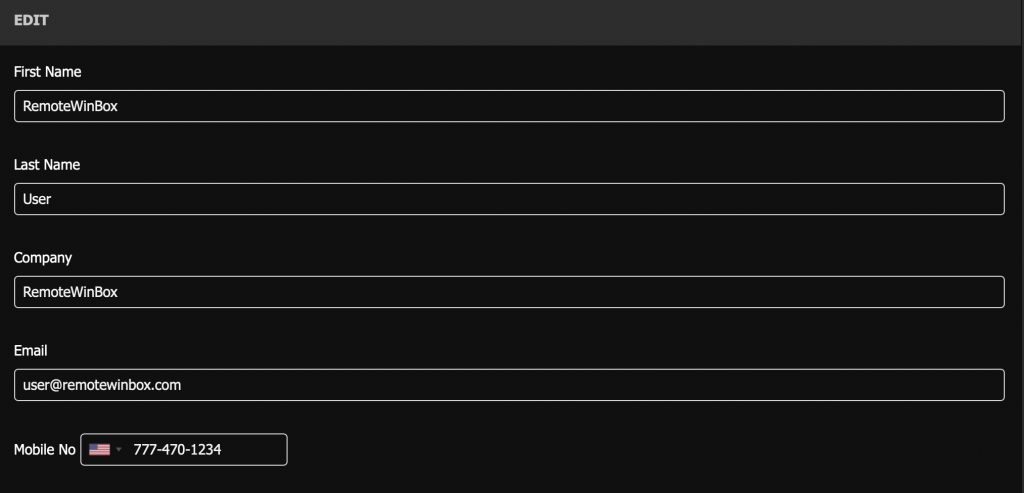Click into the Last Name field
Image resolution: width=1024 pixels, height=493 pixels.
tap(509, 199)
